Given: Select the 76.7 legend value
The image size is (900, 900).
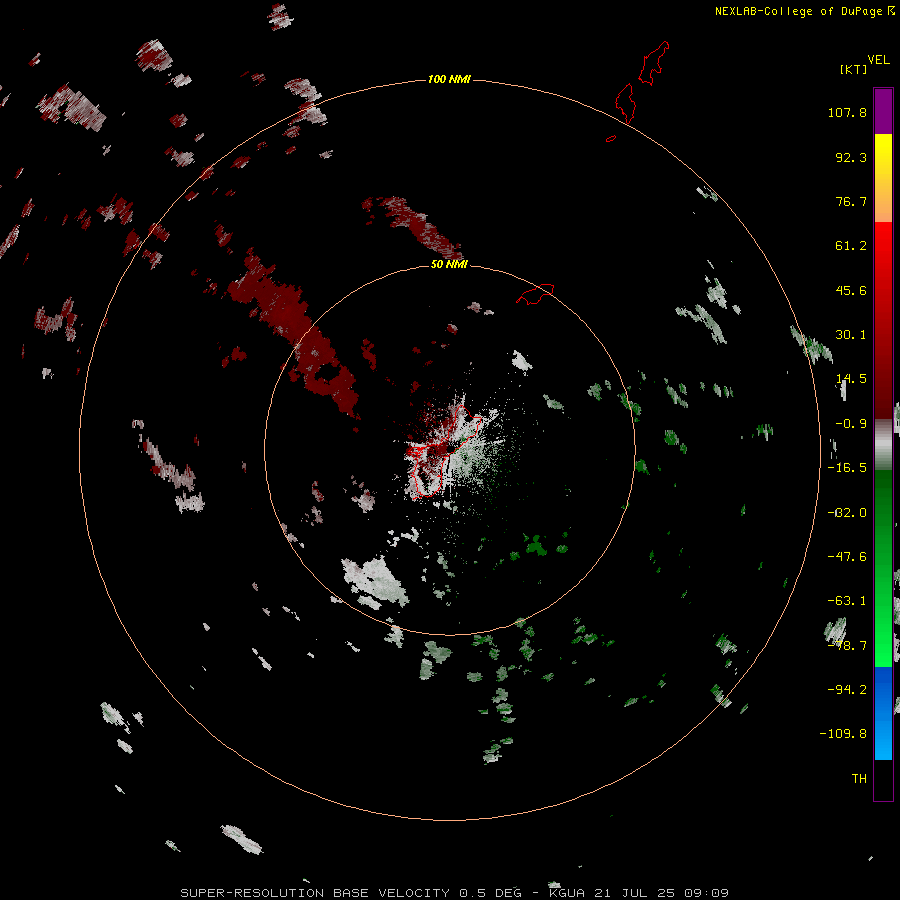Looking at the screenshot, I should point(851,201).
